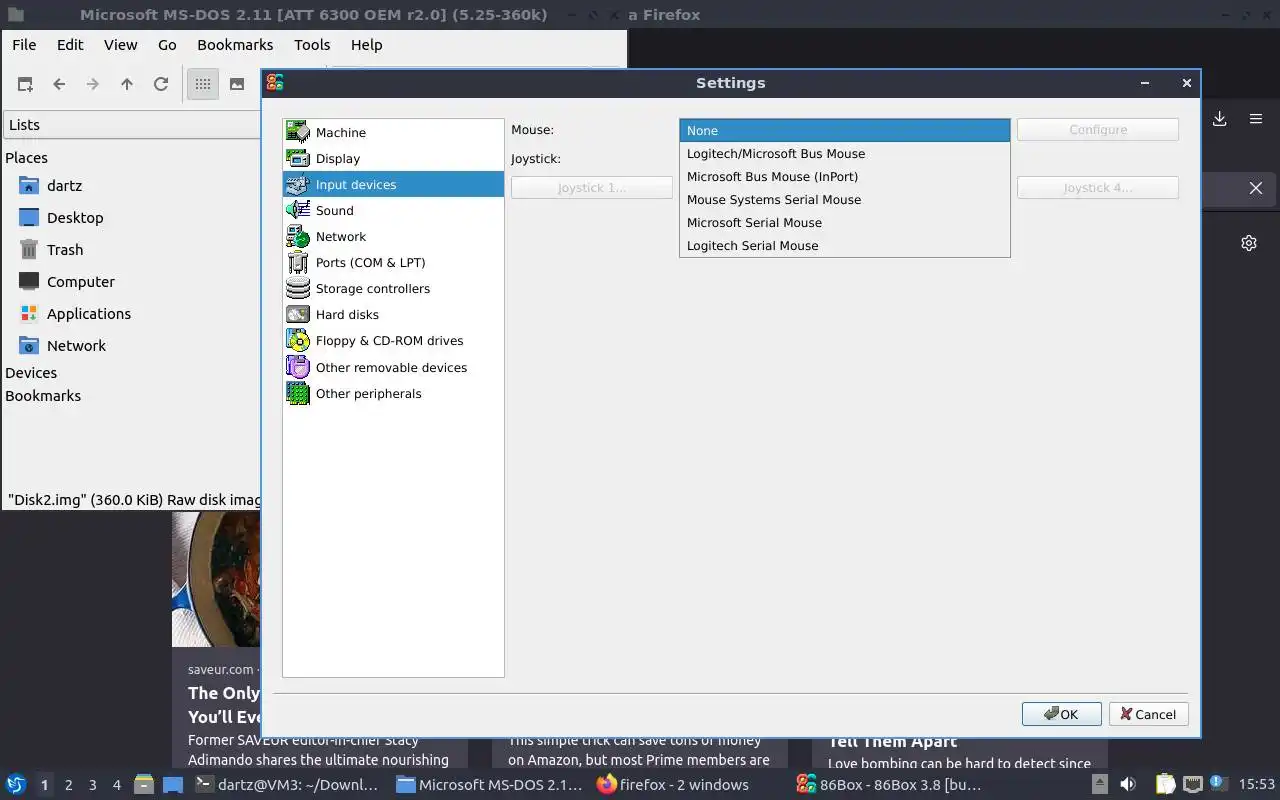This screenshot has height=800, width=1280.
Task: Open the Lists side pane dropdown
Action: click(132, 125)
